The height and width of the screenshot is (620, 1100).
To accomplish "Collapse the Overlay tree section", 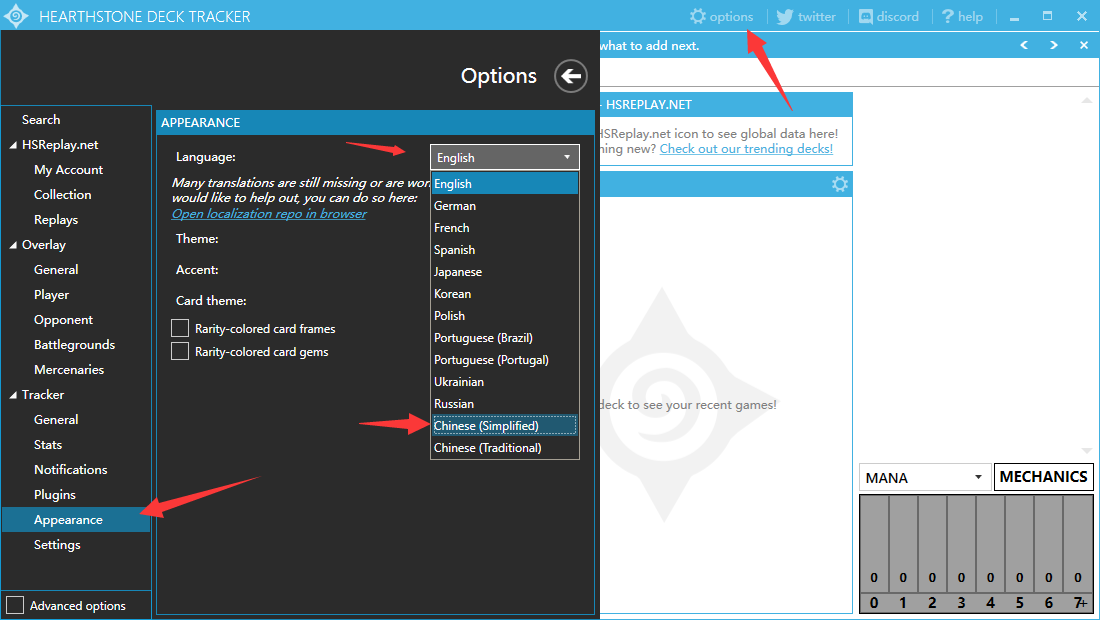I will tap(13, 245).
